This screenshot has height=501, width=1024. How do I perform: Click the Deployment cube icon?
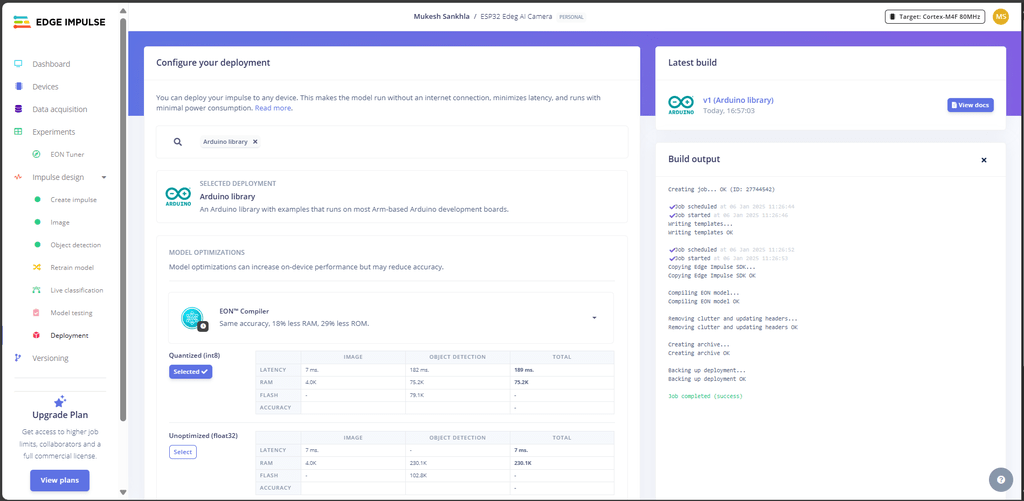point(37,335)
